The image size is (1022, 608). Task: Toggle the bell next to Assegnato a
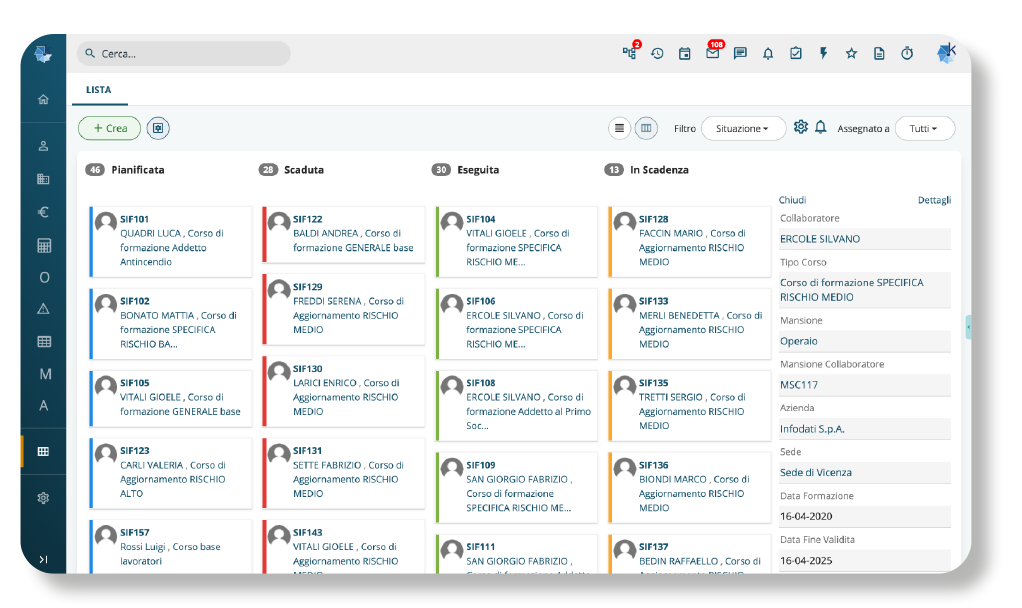[821, 127]
